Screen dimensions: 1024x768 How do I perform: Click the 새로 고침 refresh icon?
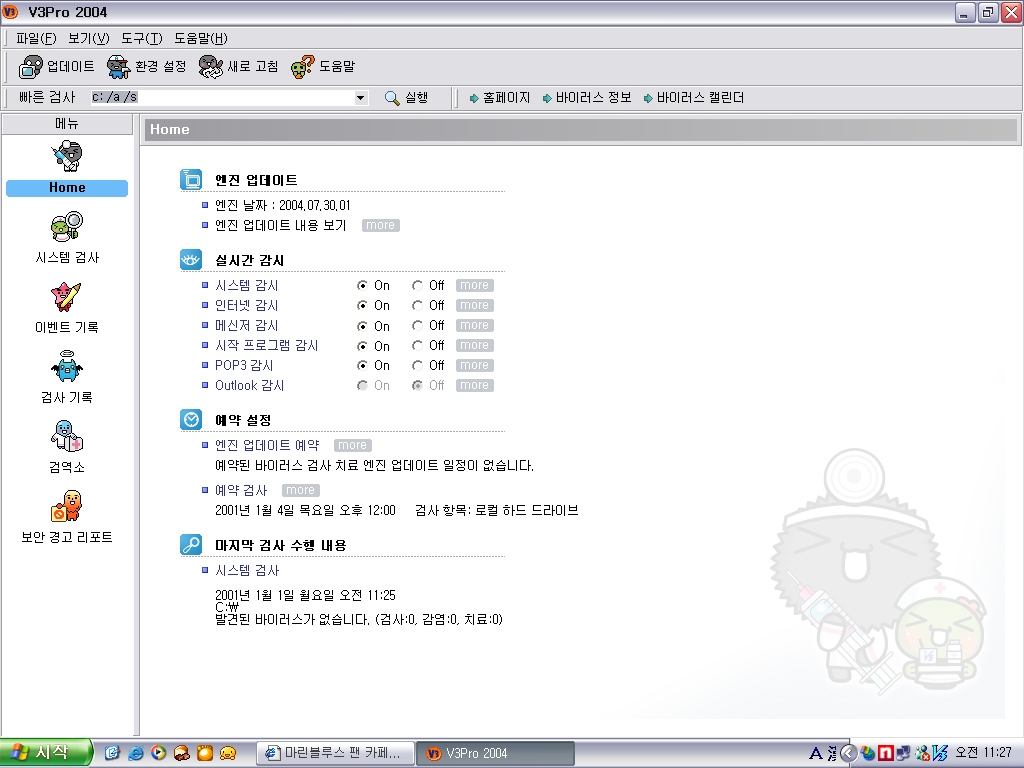pyautogui.click(x=211, y=67)
